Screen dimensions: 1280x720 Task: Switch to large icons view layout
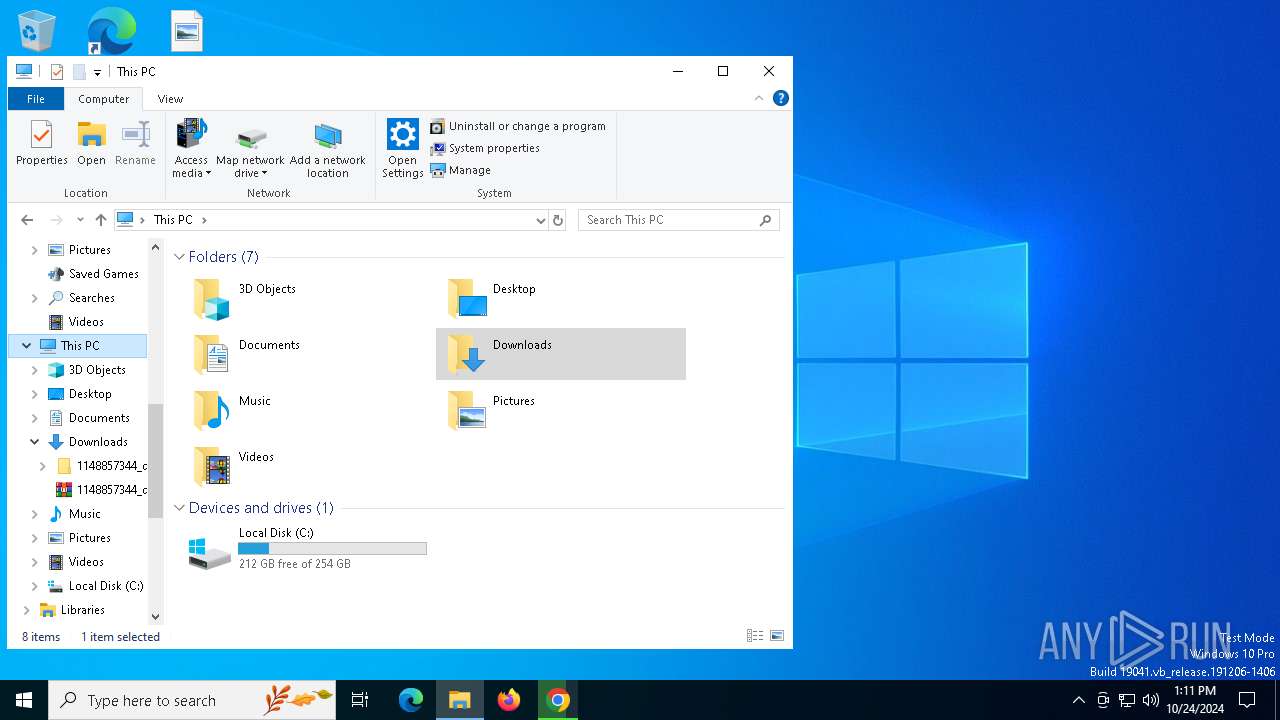(777, 636)
